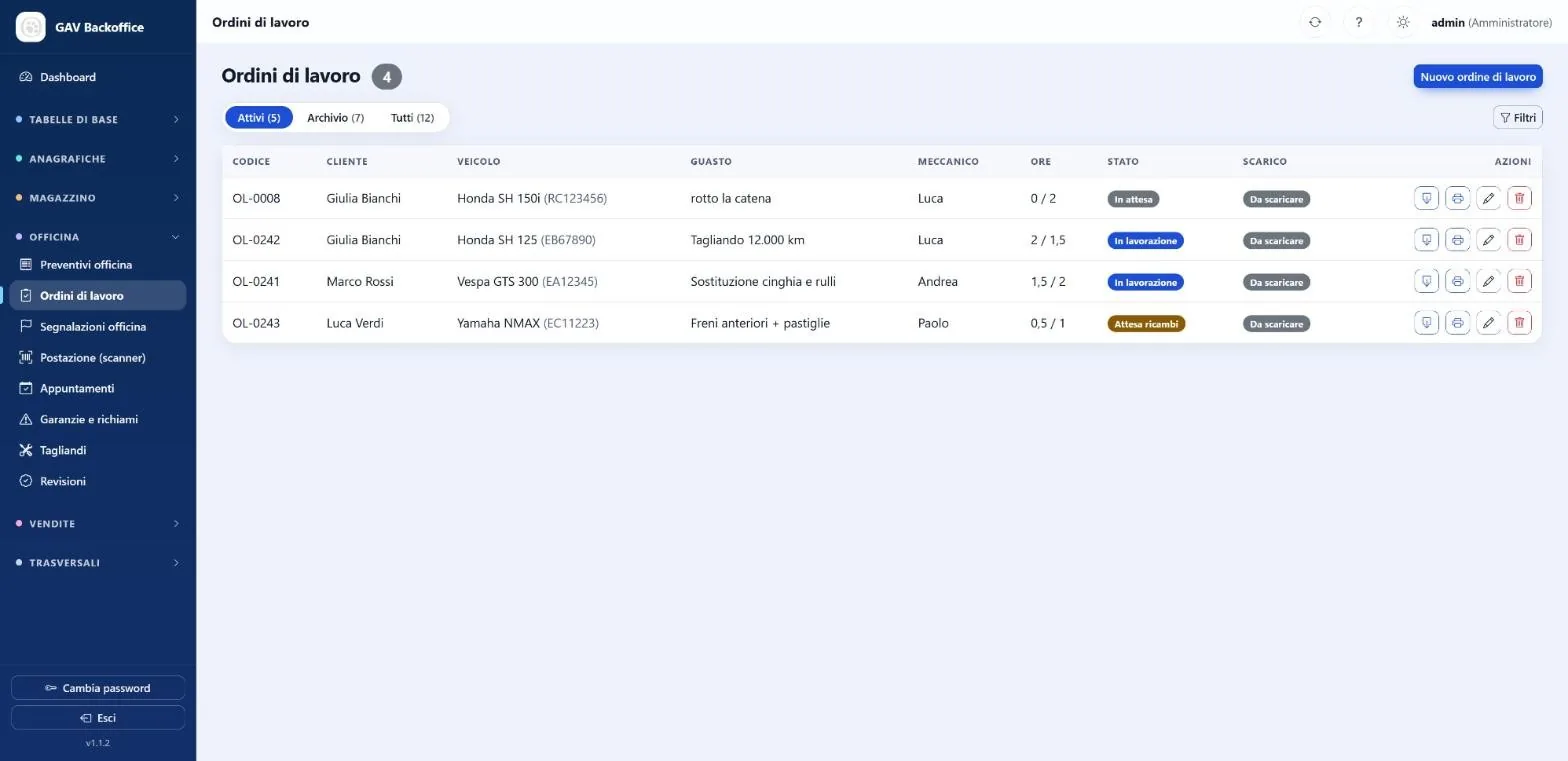Edit work order OL-0243 with the pencil icon
The height and width of the screenshot is (761, 1568).
coord(1489,323)
